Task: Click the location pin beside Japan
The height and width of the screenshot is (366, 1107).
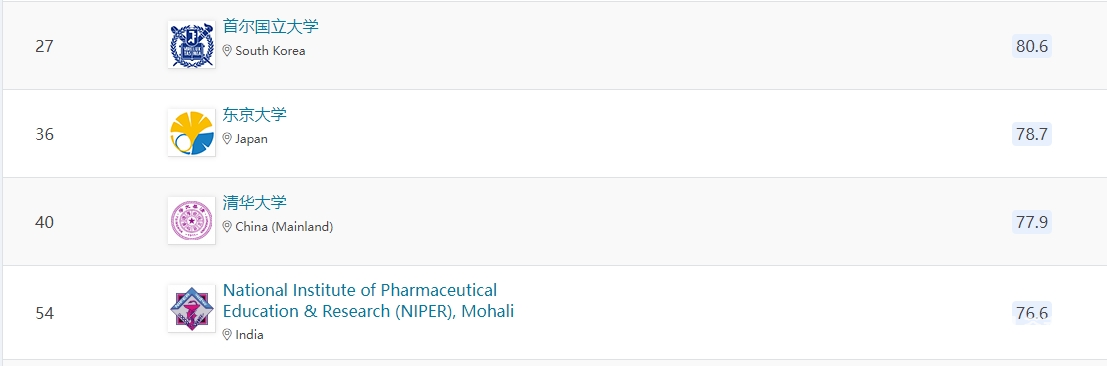Action: click(x=227, y=139)
